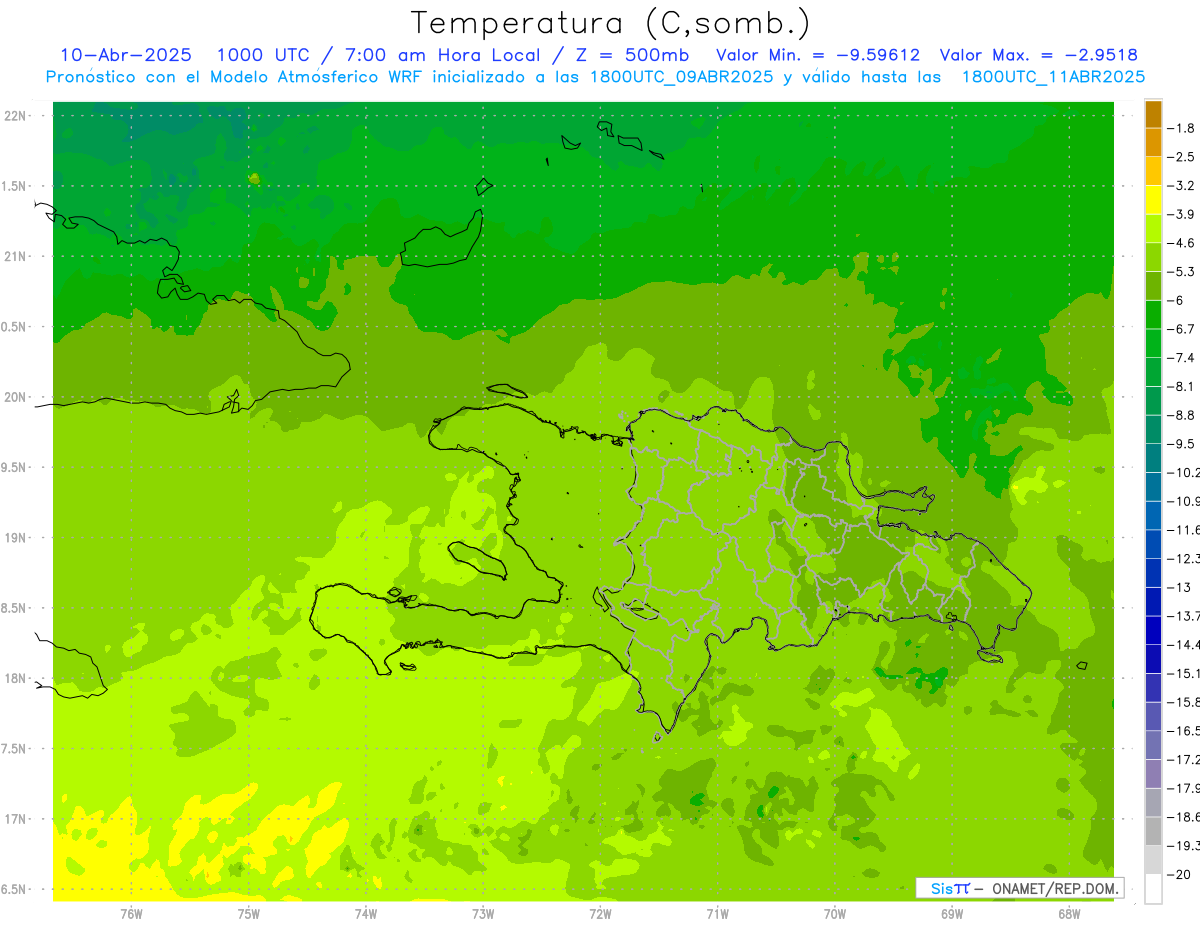Pick the green swatch between -6 and -6.7
1200x927 pixels.
click(x=1153, y=314)
